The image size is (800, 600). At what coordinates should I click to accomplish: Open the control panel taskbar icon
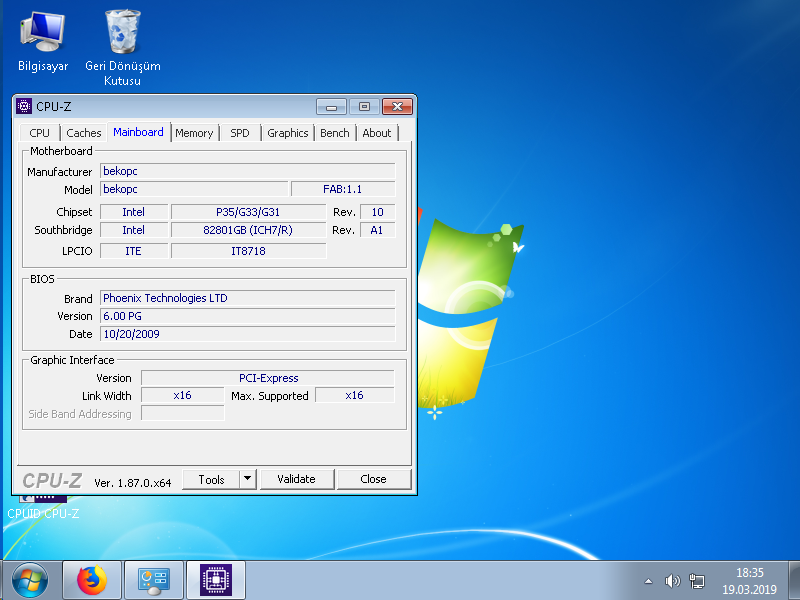point(154,580)
